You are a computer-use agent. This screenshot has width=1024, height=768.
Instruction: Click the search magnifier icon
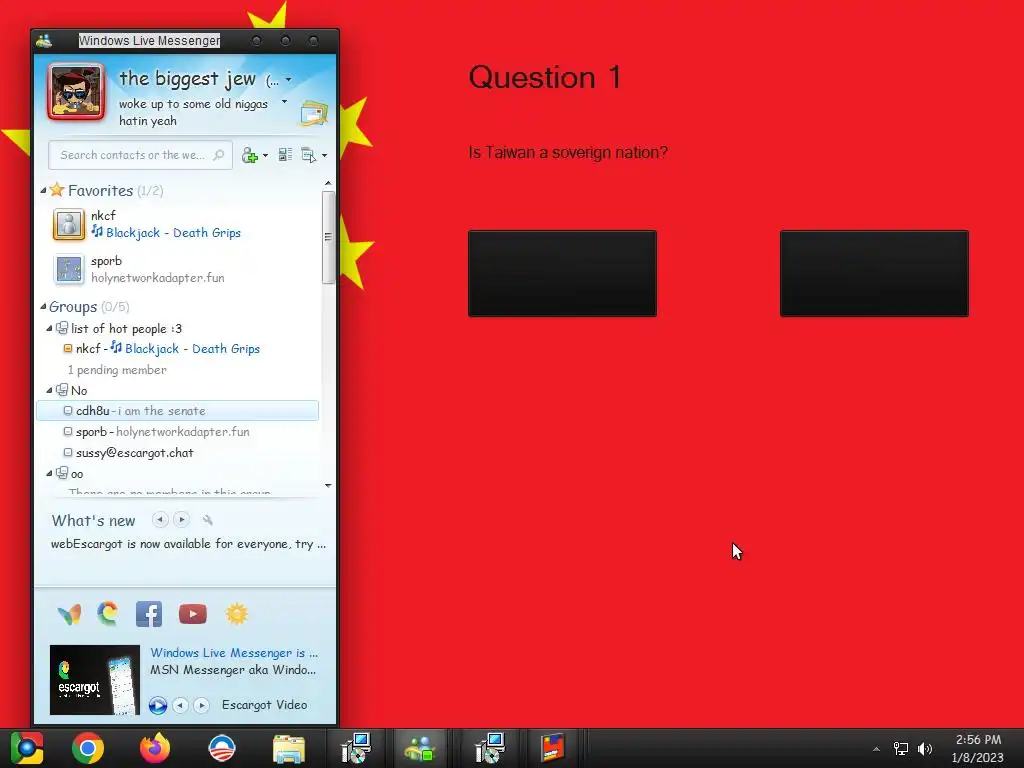pos(218,155)
